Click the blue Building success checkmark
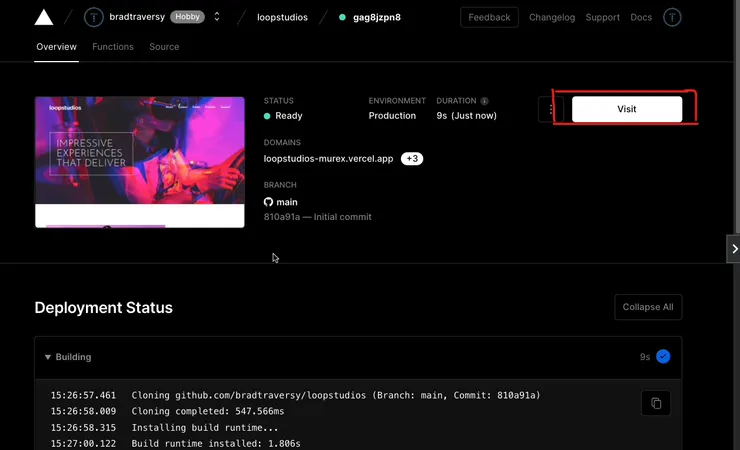This screenshot has height=450, width=740. pyautogui.click(x=663, y=357)
